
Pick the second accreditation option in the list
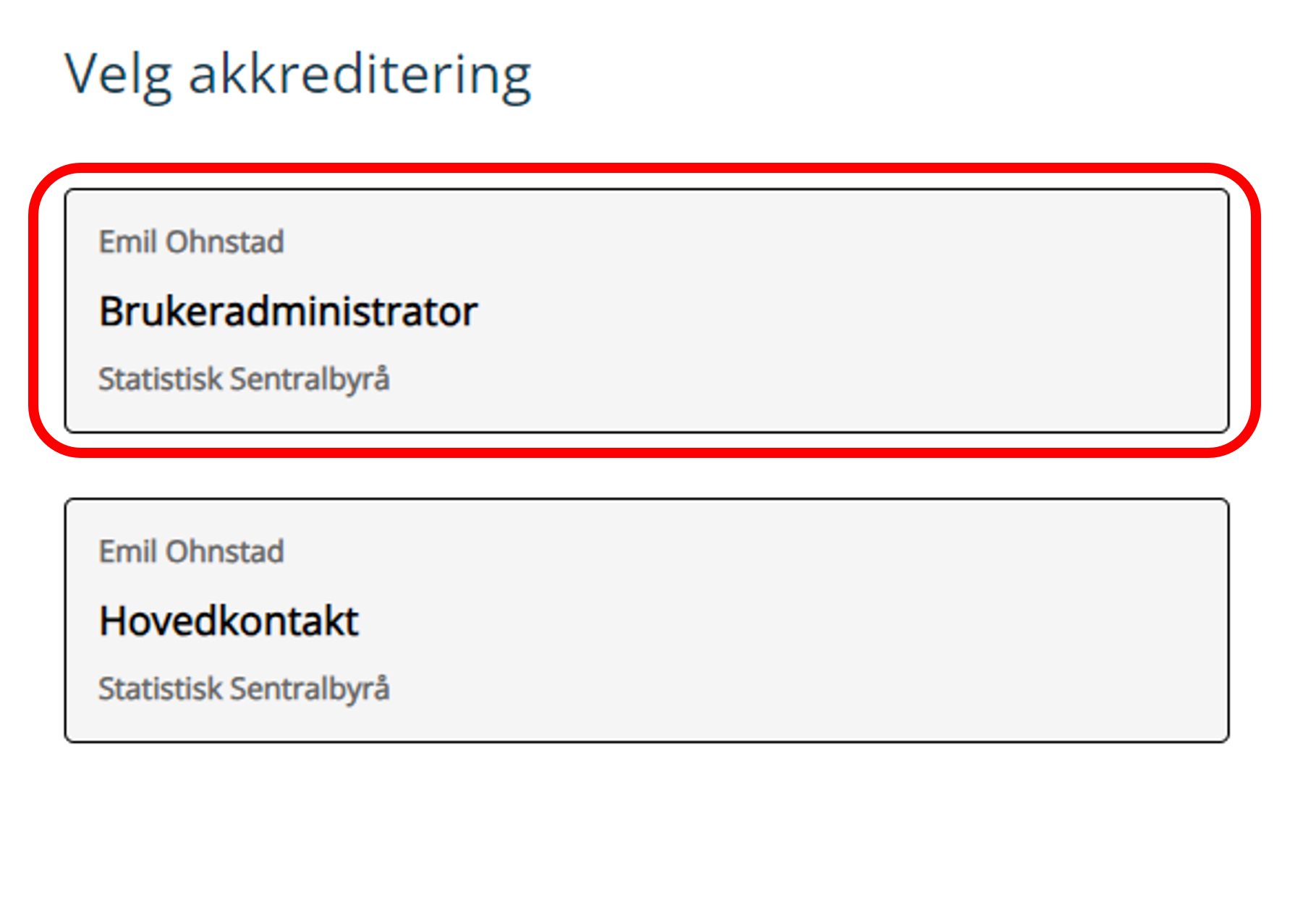click(x=646, y=620)
